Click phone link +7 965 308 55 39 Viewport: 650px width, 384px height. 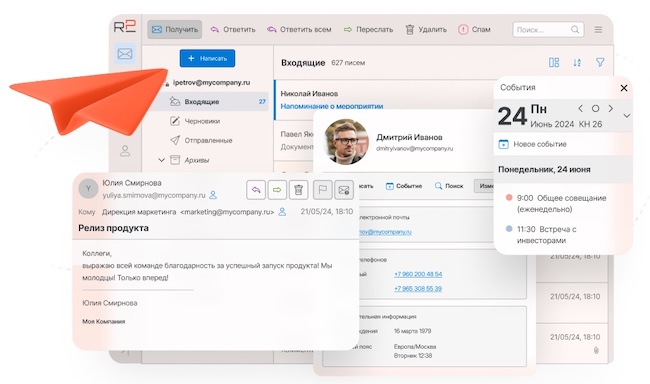(418, 289)
